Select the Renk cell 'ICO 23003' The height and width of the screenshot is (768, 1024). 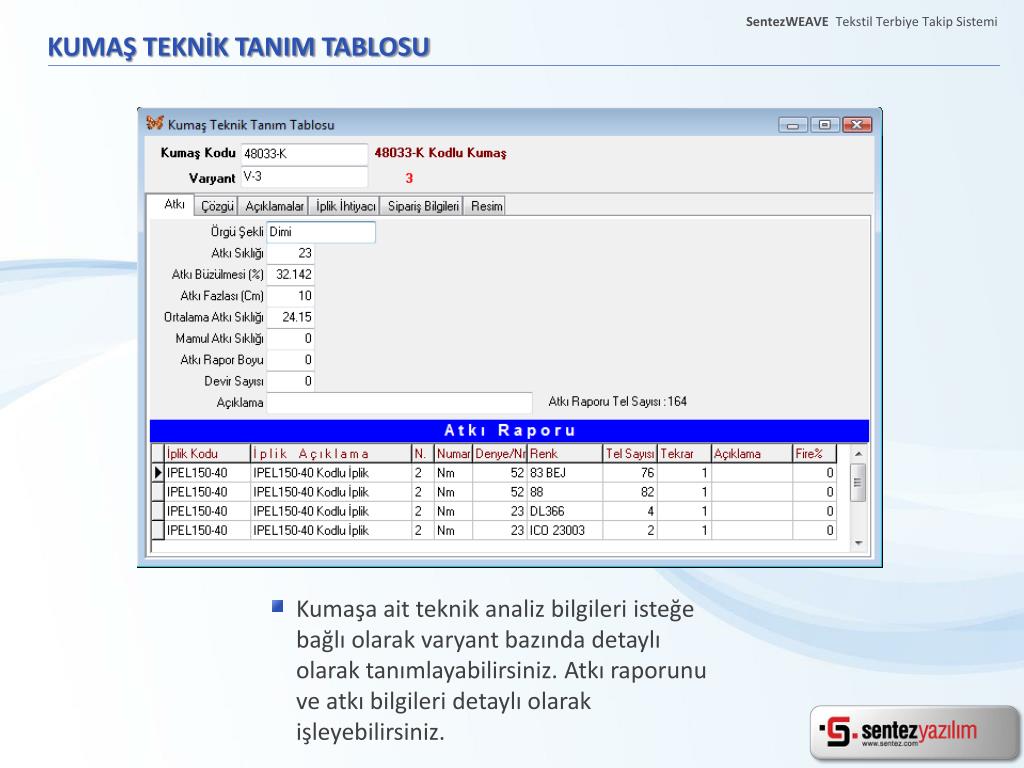[564, 530]
